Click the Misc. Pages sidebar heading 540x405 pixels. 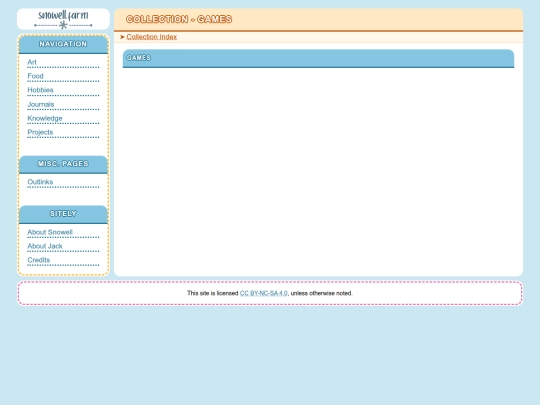63,164
